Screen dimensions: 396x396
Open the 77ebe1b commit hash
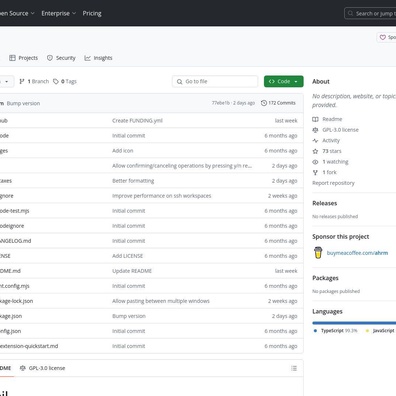tap(221, 103)
